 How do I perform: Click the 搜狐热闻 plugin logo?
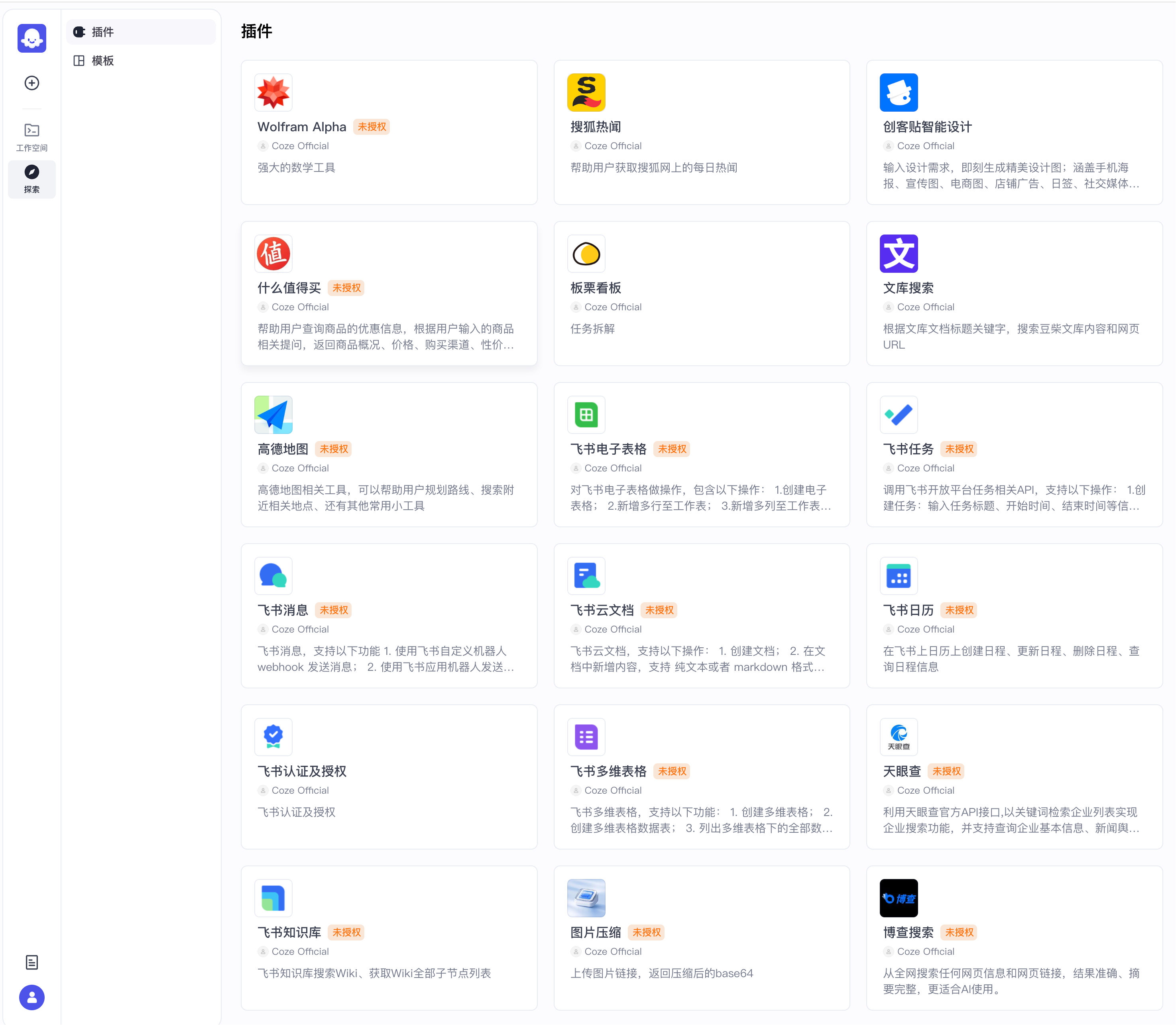point(586,93)
